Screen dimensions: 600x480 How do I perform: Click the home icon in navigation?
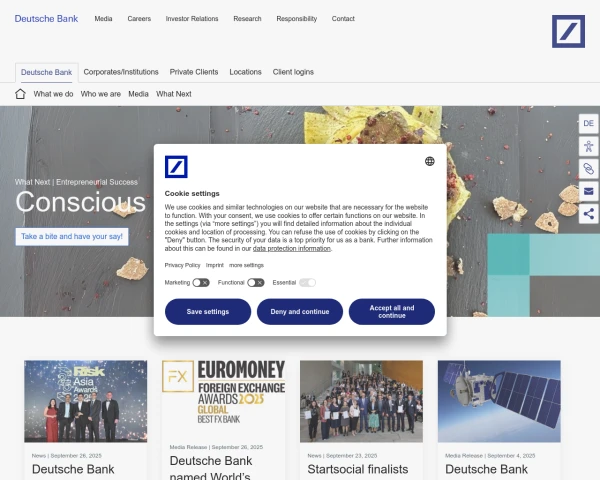(x=20, y=94)
